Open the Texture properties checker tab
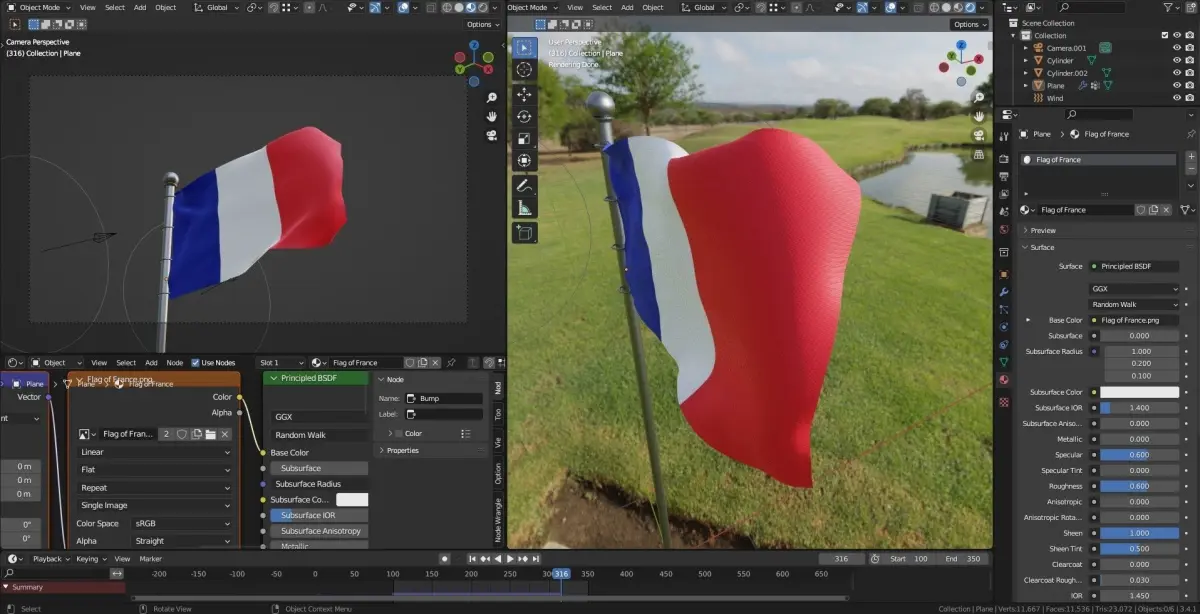Image resolution: width=1200 pixels, height=614 pixels. [x=1004, y=402]
